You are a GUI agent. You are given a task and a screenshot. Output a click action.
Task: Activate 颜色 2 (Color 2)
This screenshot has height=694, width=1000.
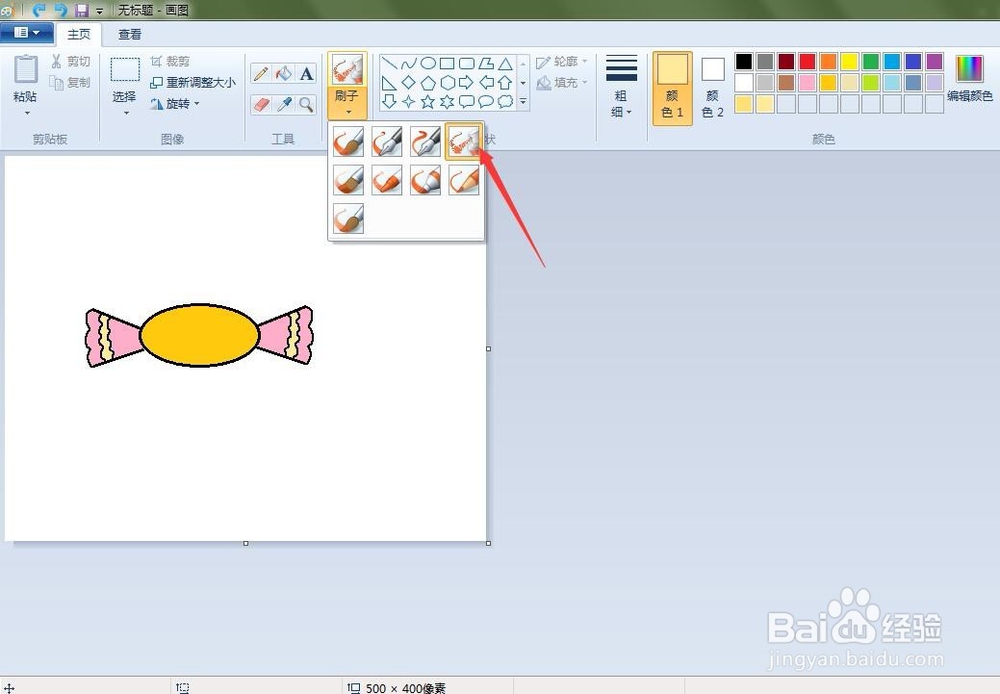click(x=712, y=88)
